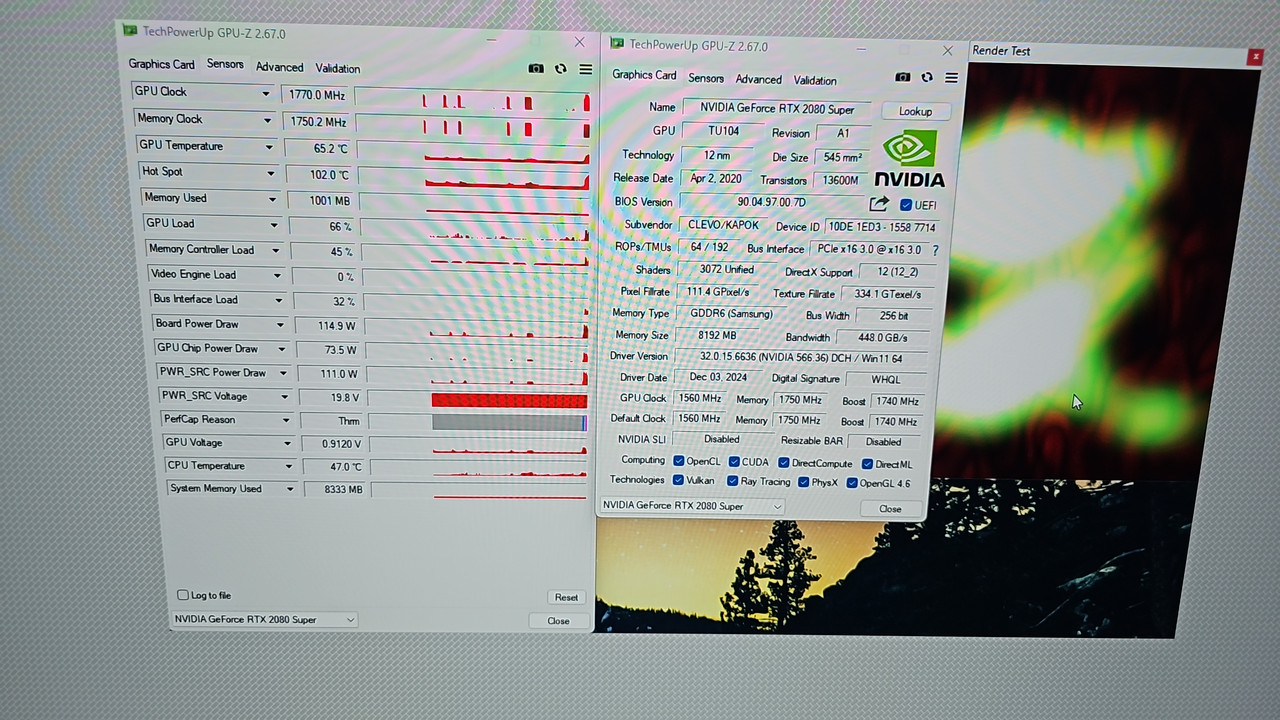Click NVIDIA logo image
The width and height of the screenshot is (1280, 720).
(910, 158)
